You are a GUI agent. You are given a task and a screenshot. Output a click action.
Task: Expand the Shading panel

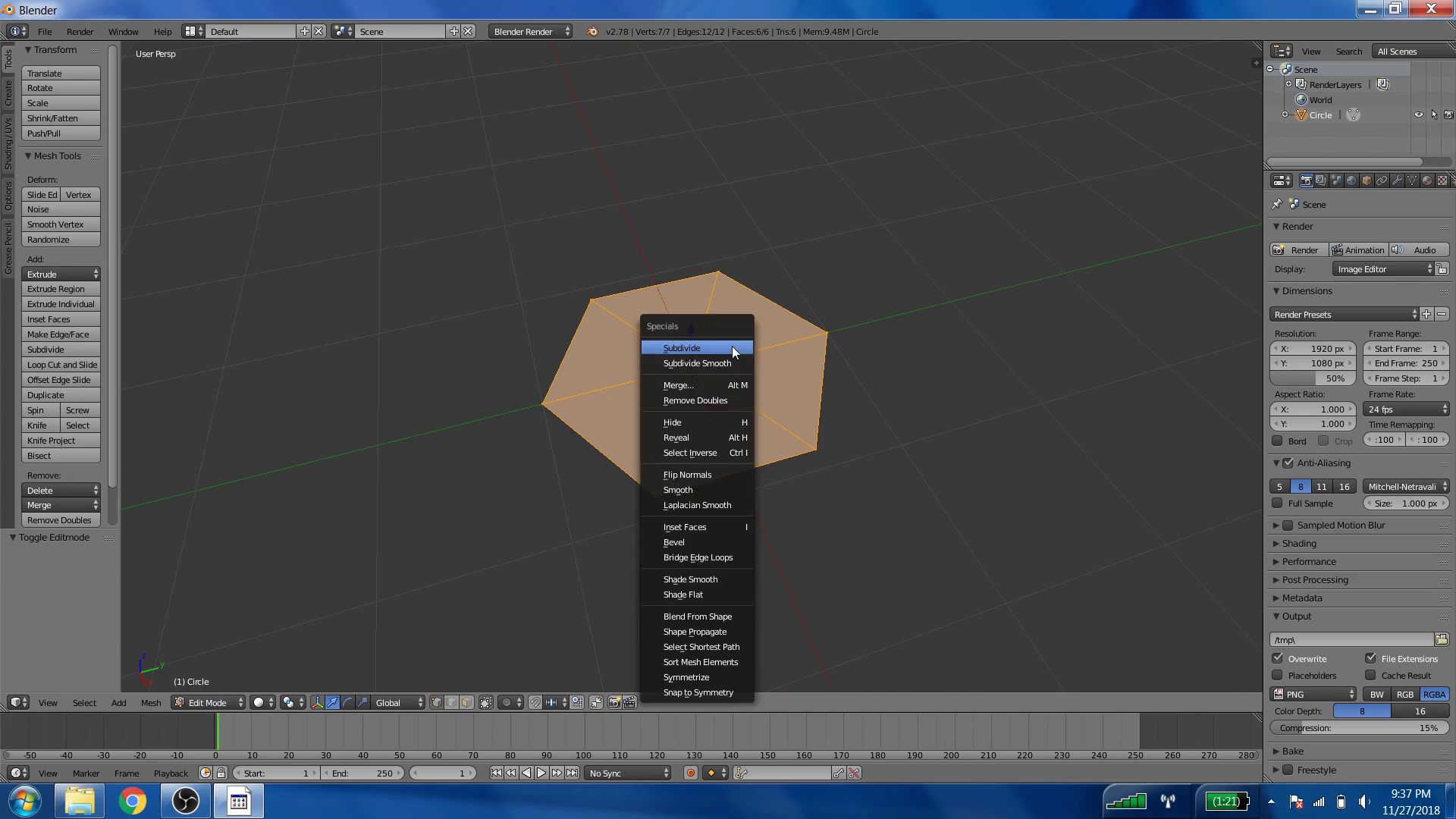pyautogui.click(x=1299, y=543)
